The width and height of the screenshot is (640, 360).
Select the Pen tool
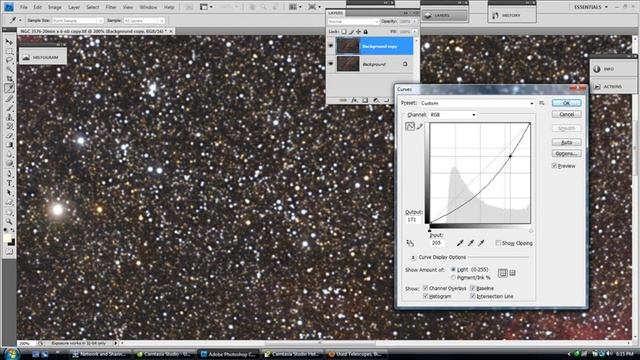tap(9, 174)
